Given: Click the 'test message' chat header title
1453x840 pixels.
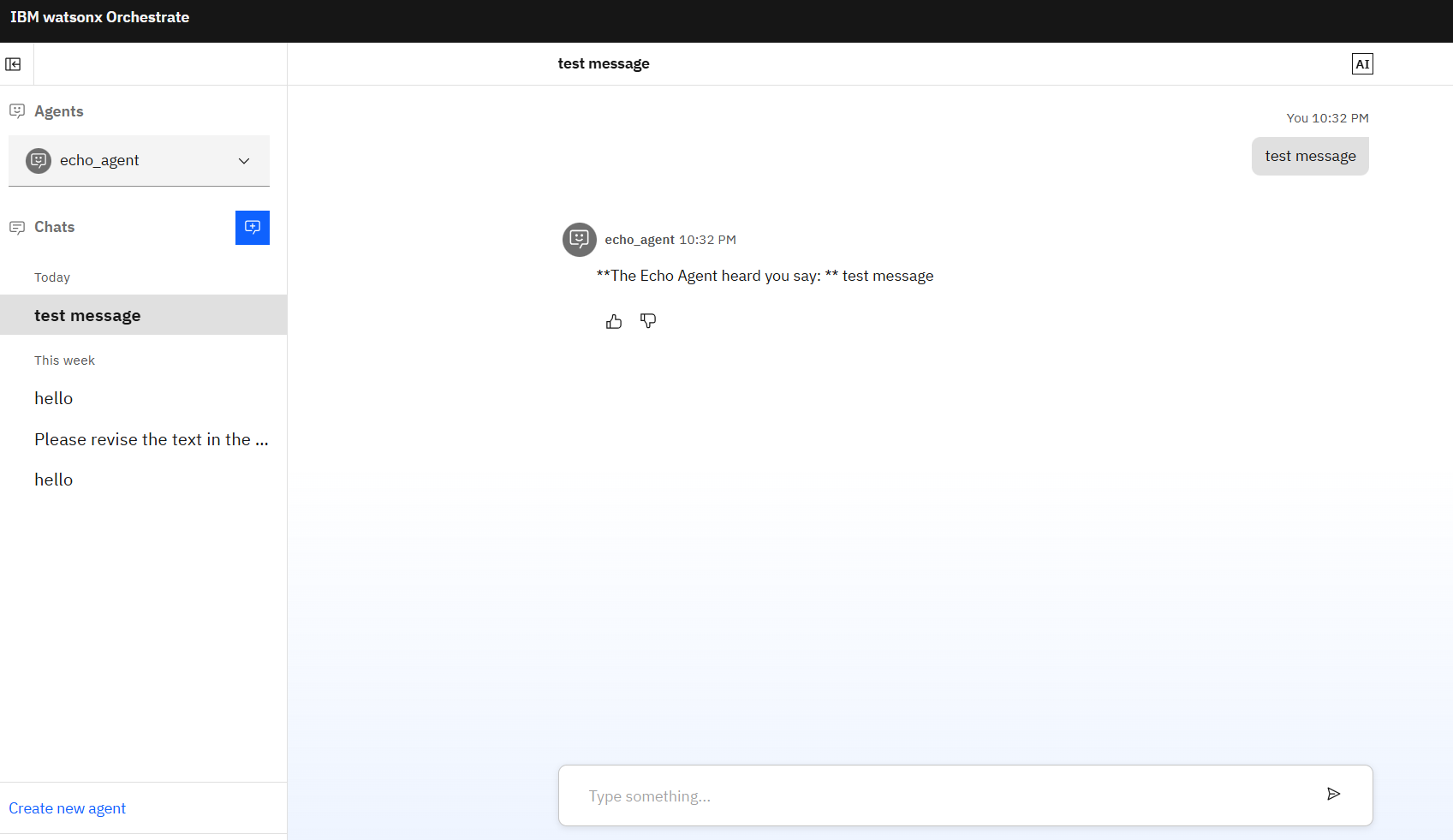Looking at the screenshot, I should pyautogui.click(x=604, y=64).
